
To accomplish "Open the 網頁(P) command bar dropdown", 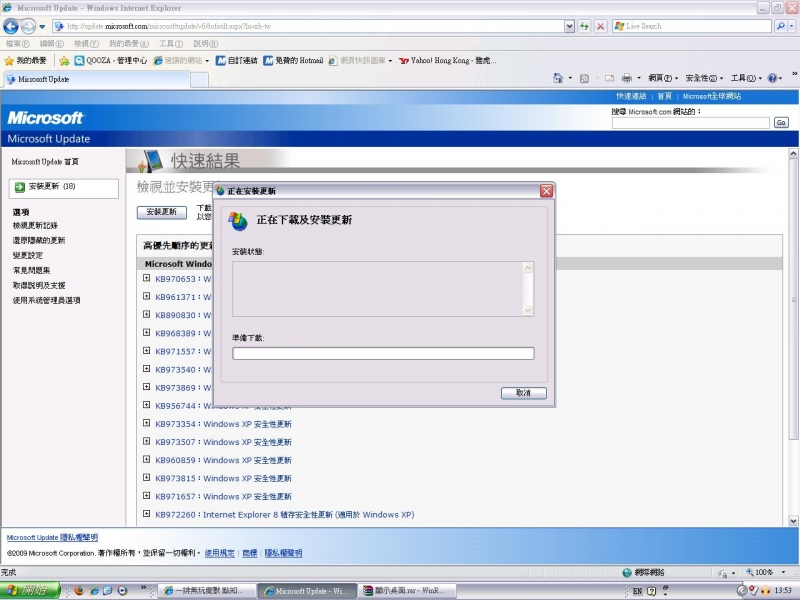I will point(663,78).
